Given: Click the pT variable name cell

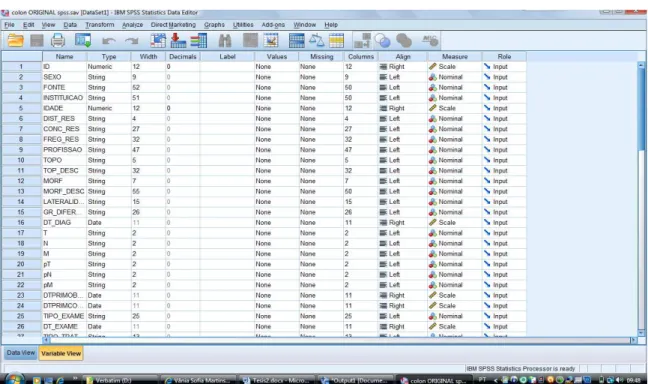Looking at the screenshot, I should coord(64,264).
